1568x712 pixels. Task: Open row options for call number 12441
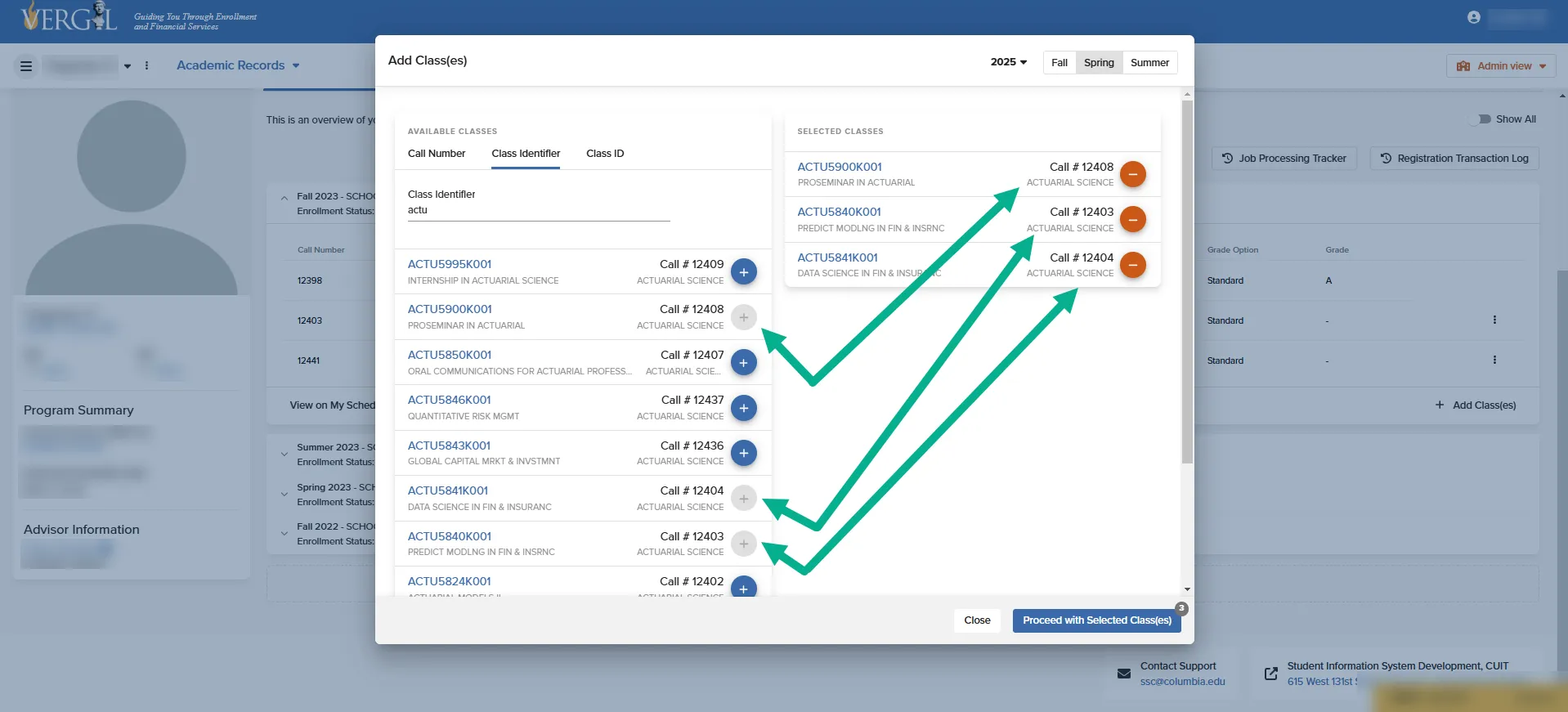(x=1494, y=360)
